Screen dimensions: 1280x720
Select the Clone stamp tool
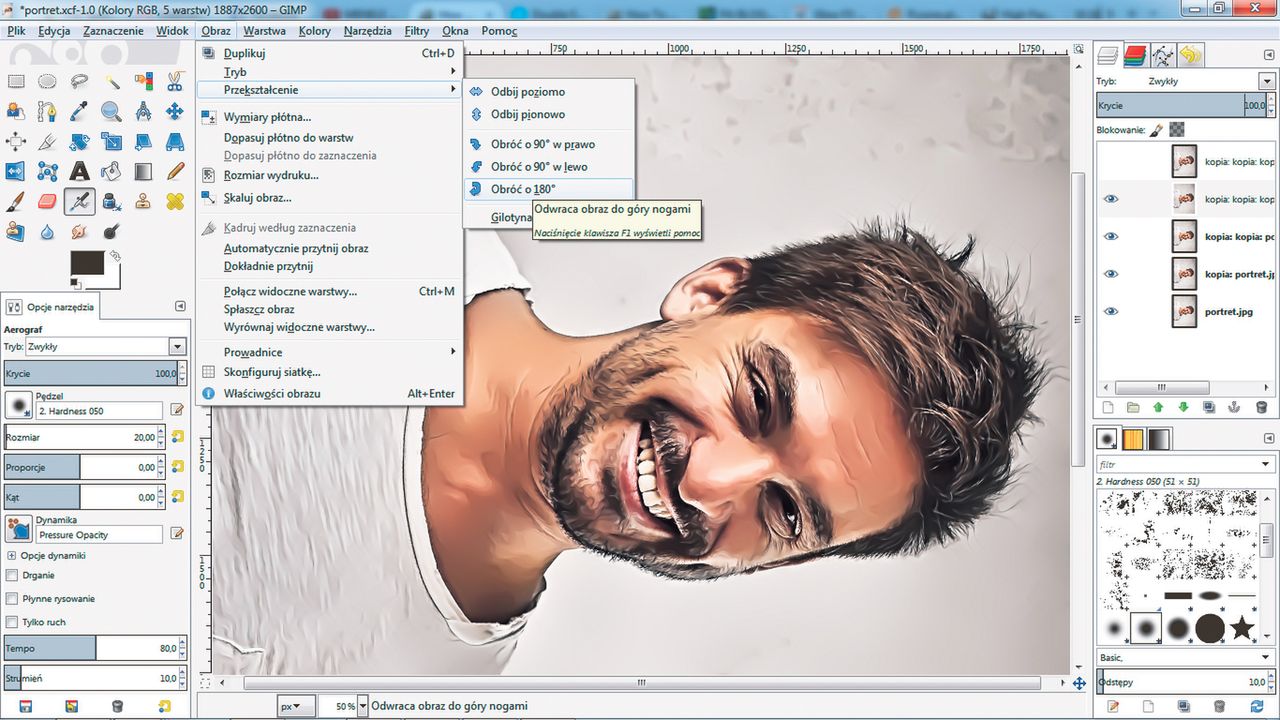point(143,201)
